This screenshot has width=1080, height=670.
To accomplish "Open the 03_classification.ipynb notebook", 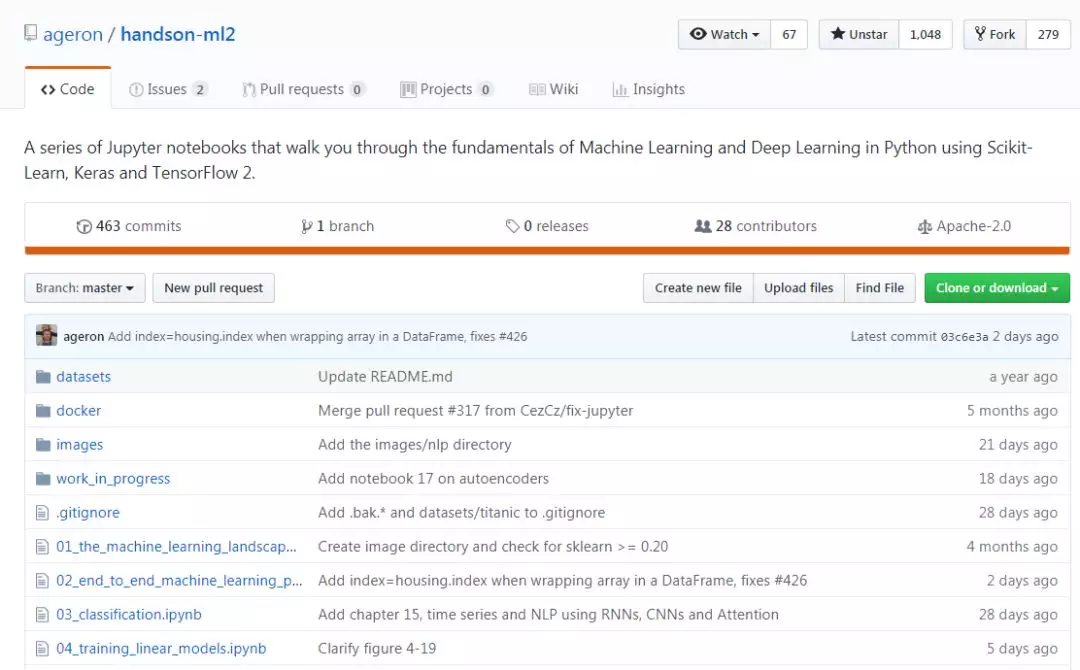I will point(129,615).
